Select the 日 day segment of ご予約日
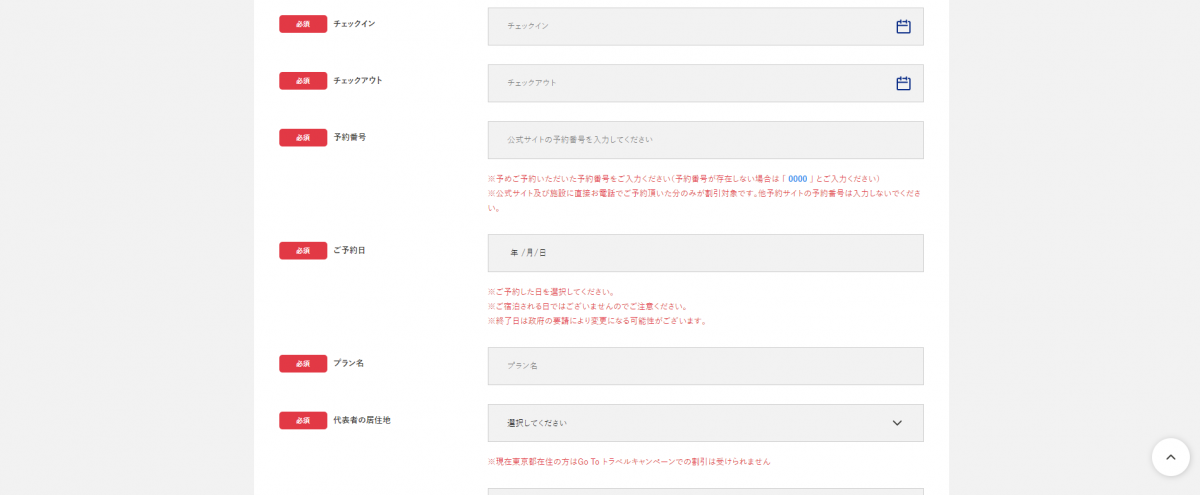 543,253
